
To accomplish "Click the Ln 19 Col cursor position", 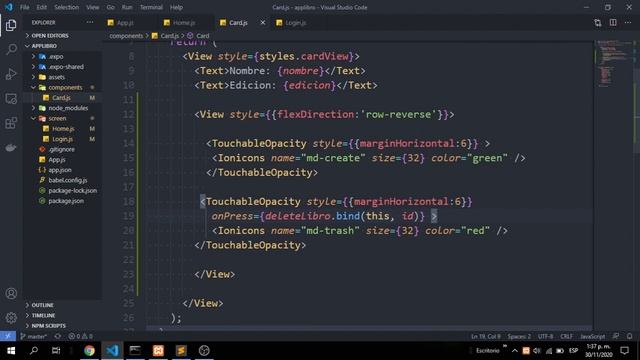I will (486, 336).
